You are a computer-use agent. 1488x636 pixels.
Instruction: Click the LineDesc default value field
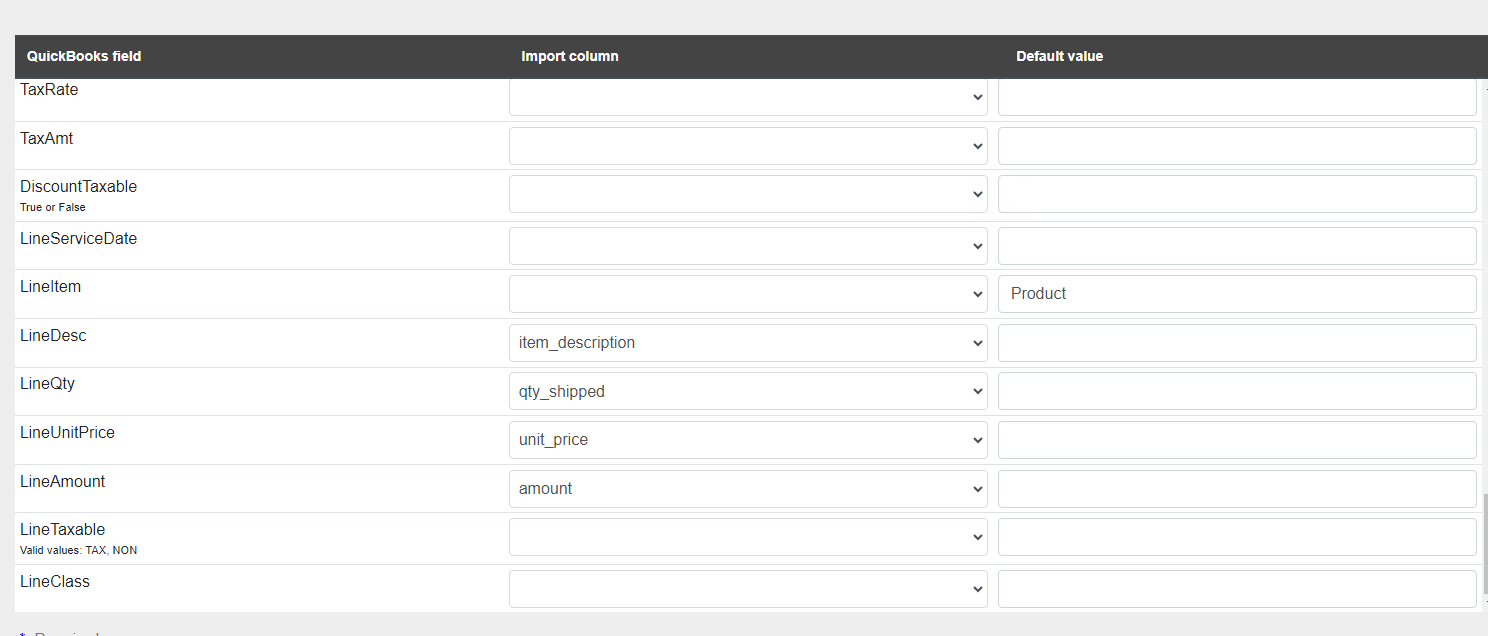1237,343
